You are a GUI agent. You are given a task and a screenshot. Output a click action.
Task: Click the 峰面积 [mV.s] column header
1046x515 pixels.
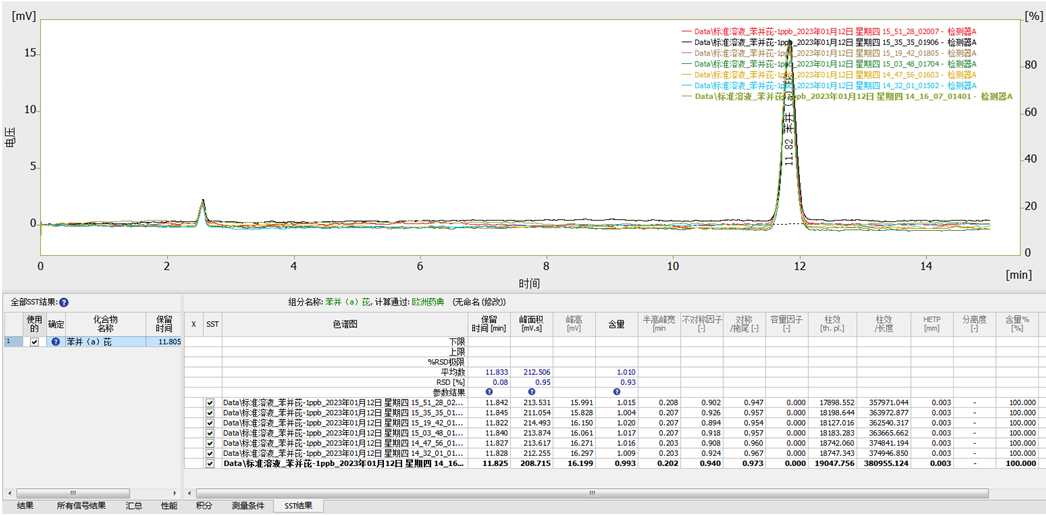(531, 324)
